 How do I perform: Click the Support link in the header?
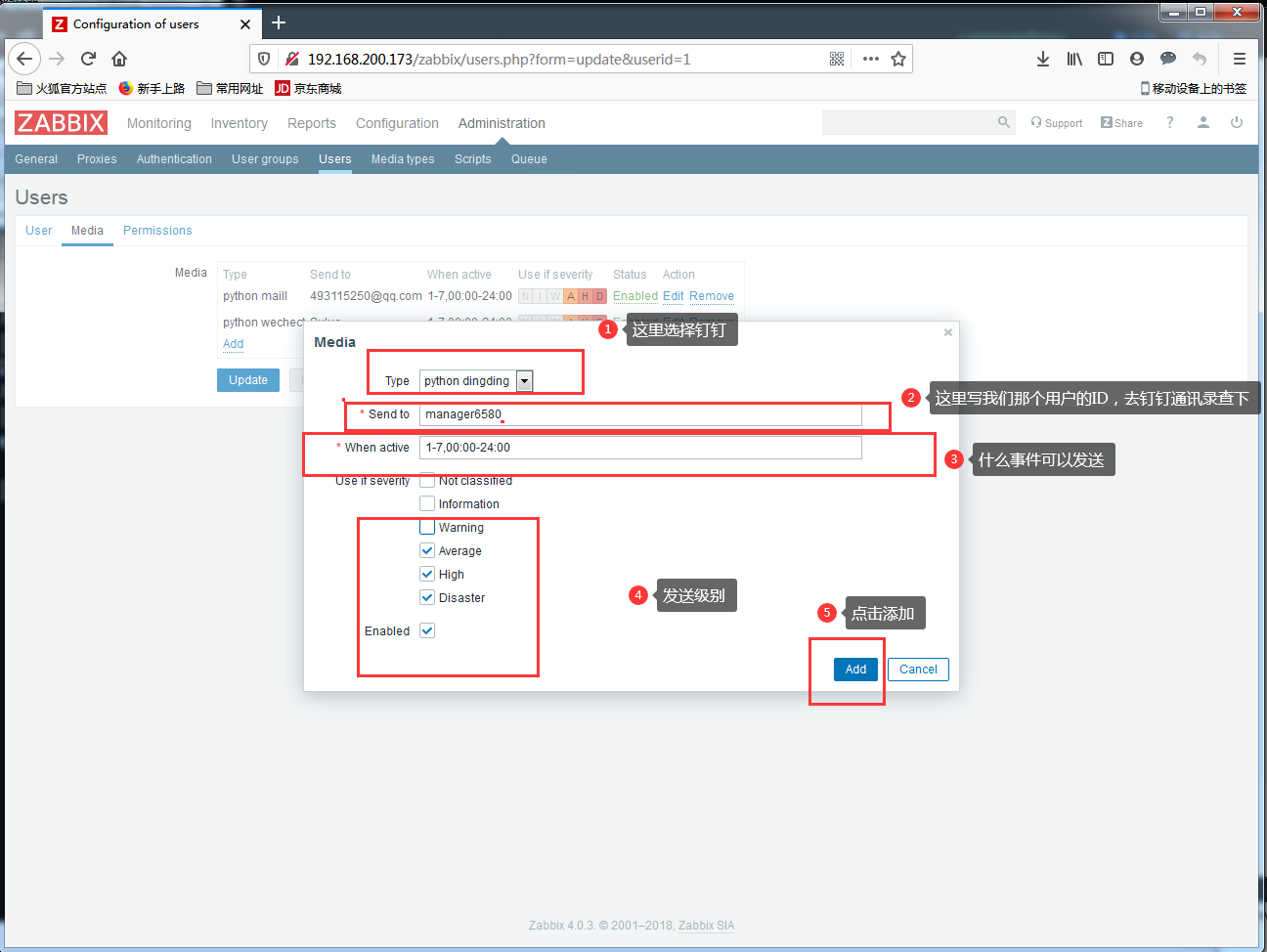pyautogui.click(x=1057, y=123)
